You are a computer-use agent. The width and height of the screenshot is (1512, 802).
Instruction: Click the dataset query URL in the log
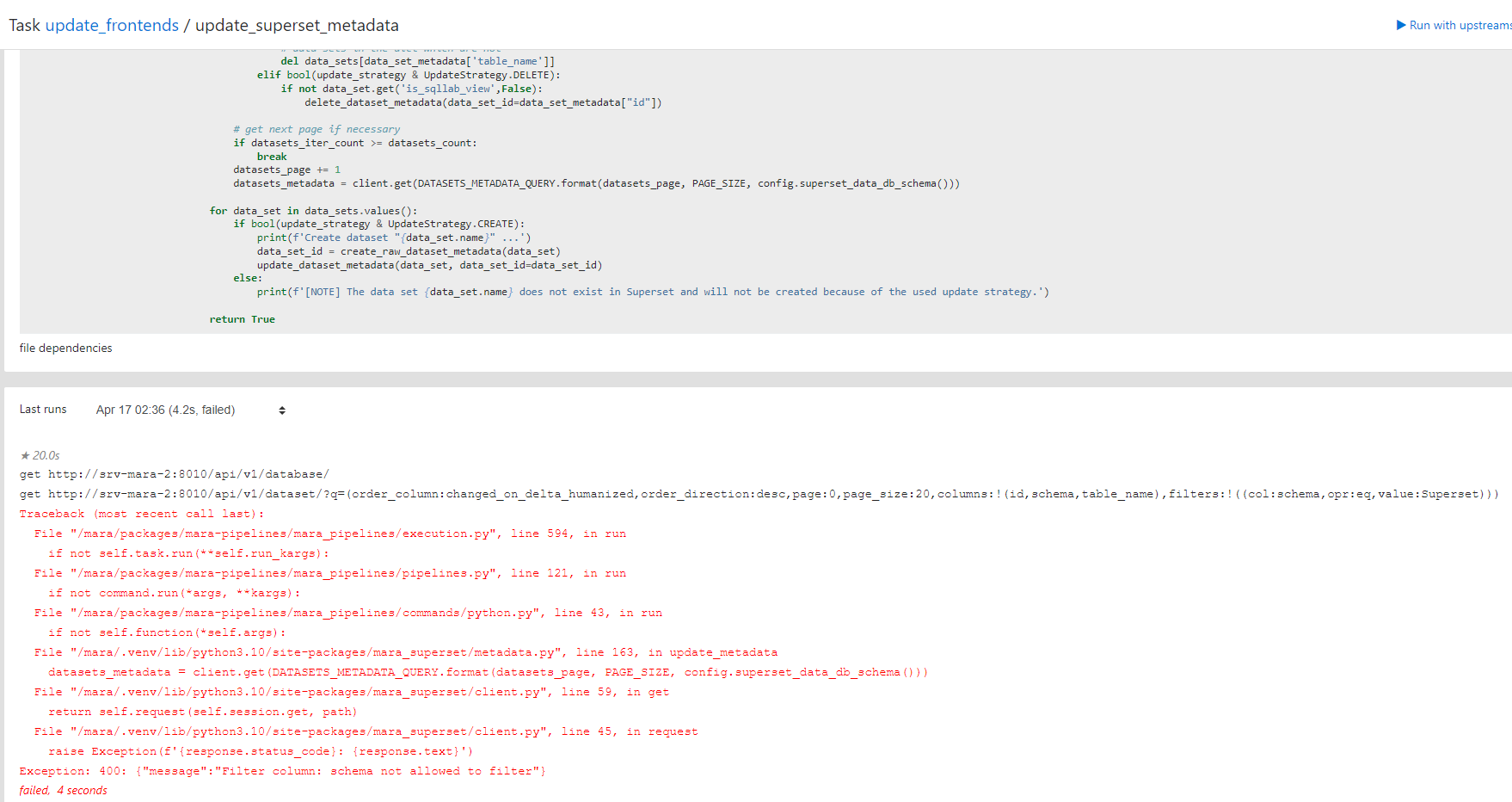coord(344,493)
